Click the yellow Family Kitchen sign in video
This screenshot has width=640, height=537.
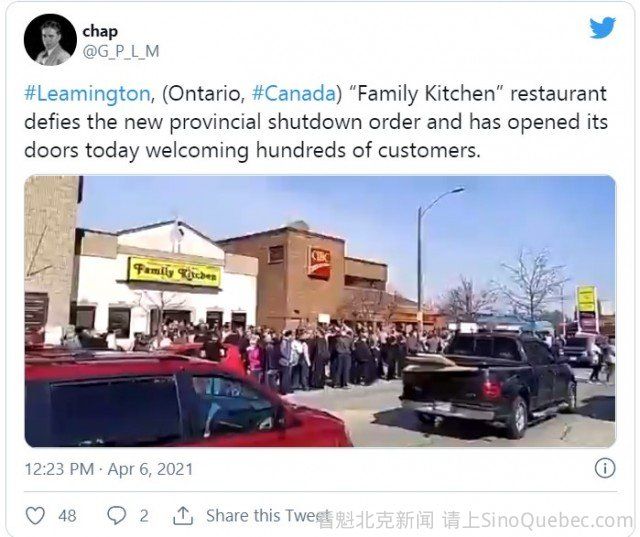tap(174, 271)
